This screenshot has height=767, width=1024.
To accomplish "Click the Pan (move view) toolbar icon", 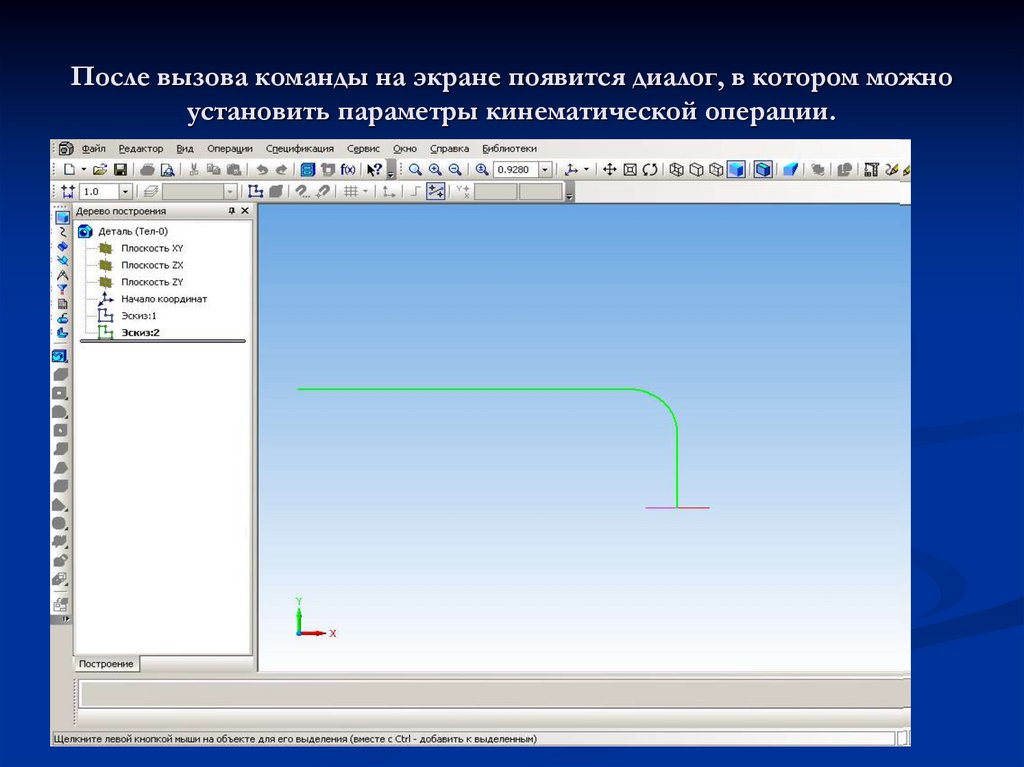I will [610, 169].
